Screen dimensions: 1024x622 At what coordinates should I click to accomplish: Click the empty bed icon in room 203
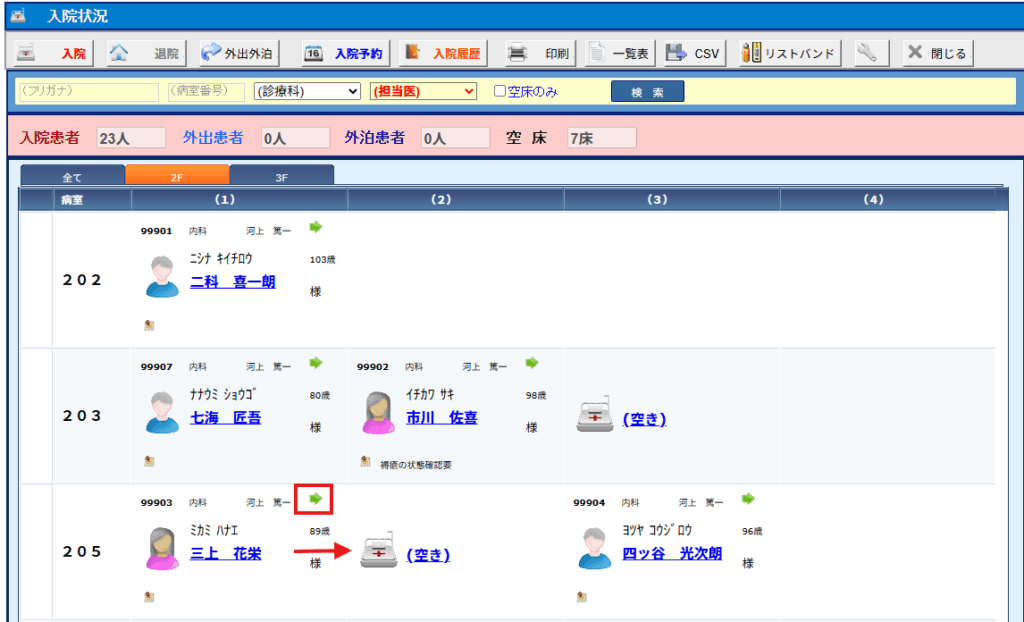pos(595,418)
